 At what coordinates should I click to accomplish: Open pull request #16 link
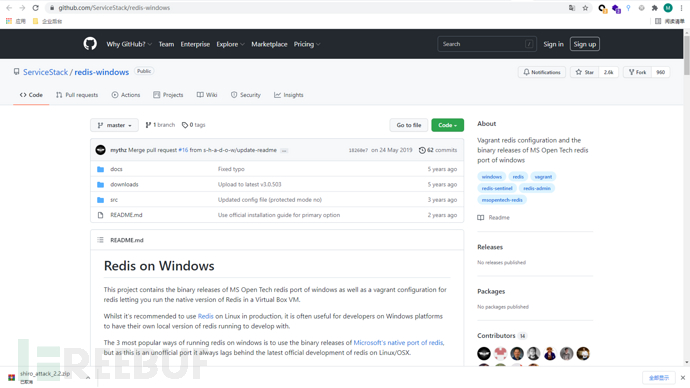183,150
